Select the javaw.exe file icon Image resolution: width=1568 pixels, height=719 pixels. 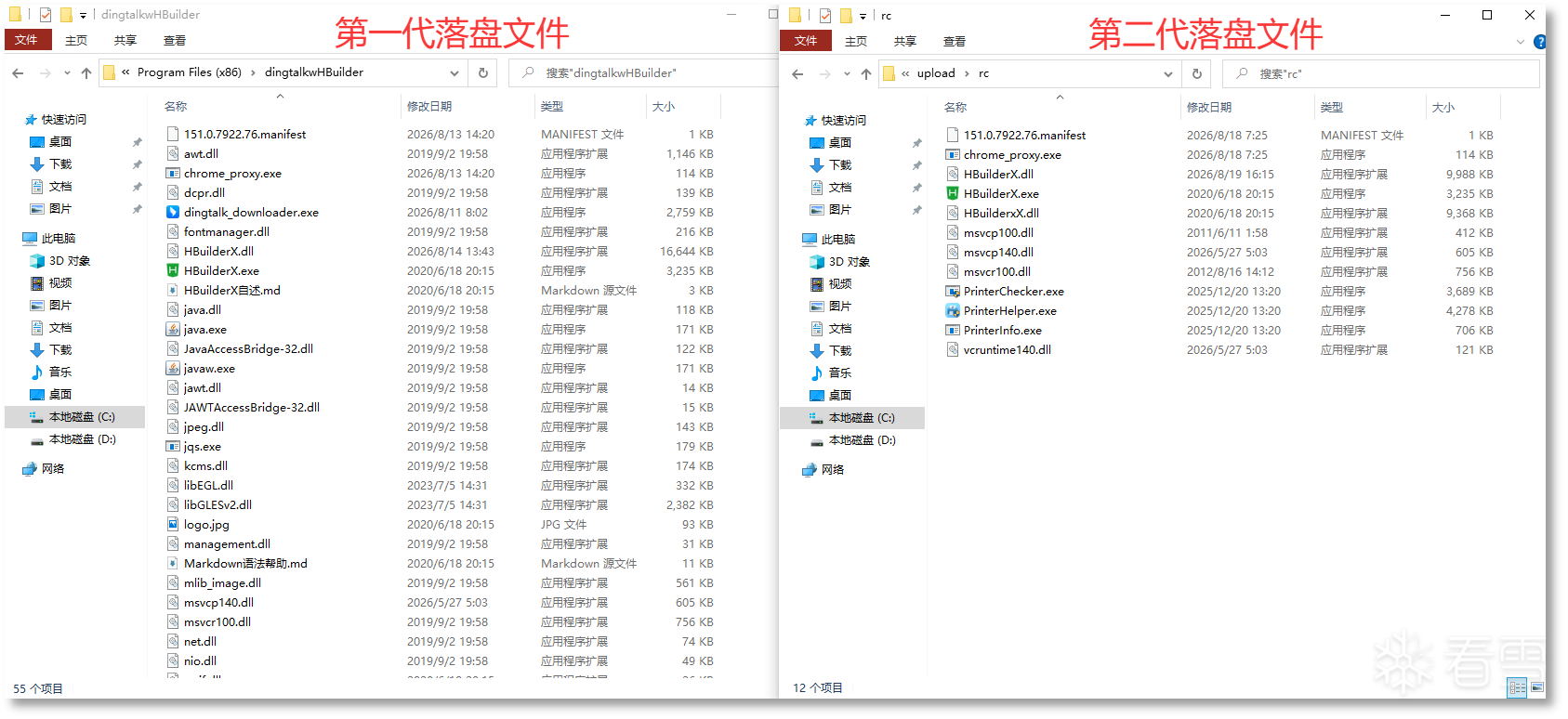[x=172, y=368]
